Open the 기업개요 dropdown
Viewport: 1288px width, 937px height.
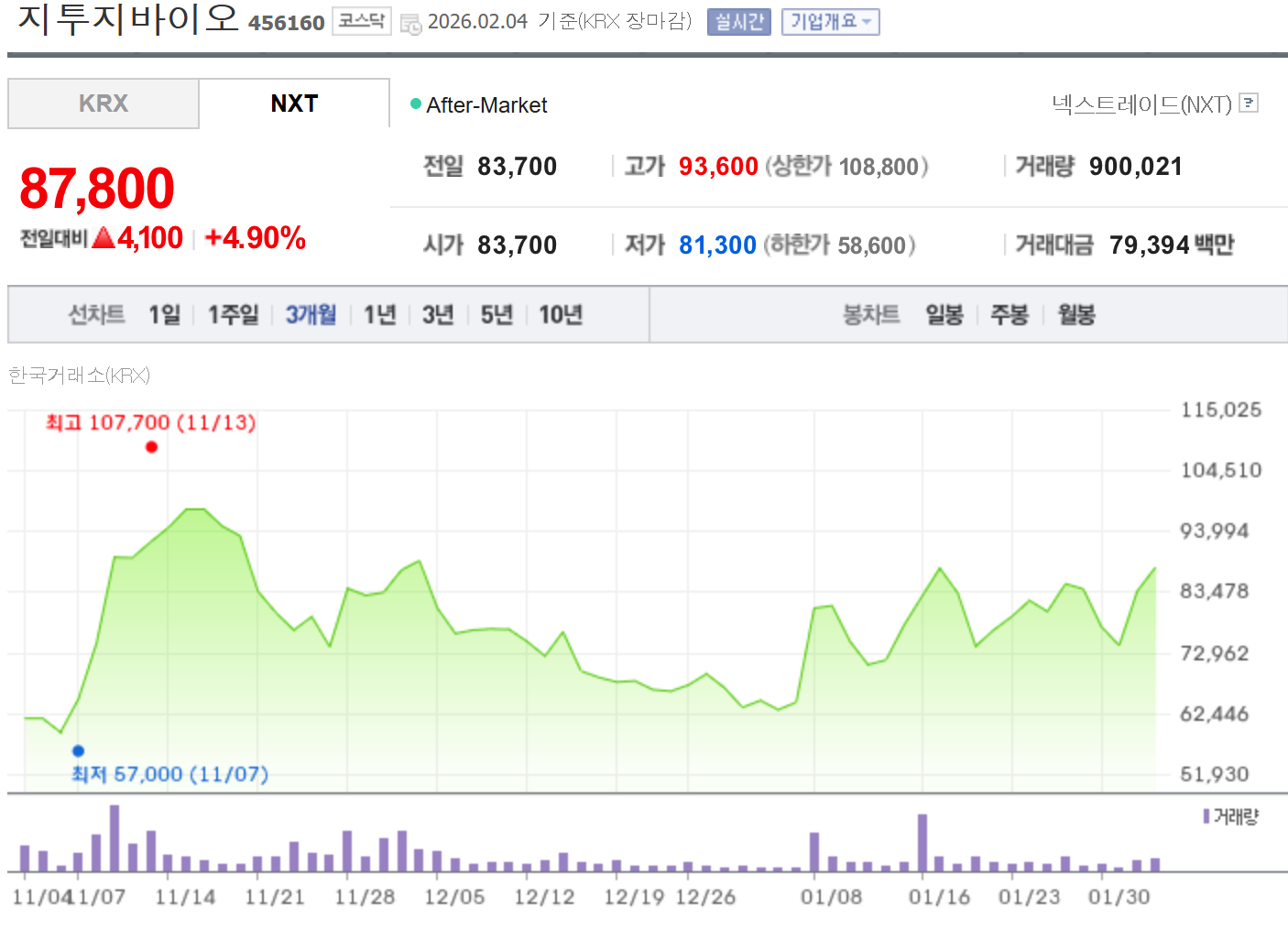coord(831,22)
